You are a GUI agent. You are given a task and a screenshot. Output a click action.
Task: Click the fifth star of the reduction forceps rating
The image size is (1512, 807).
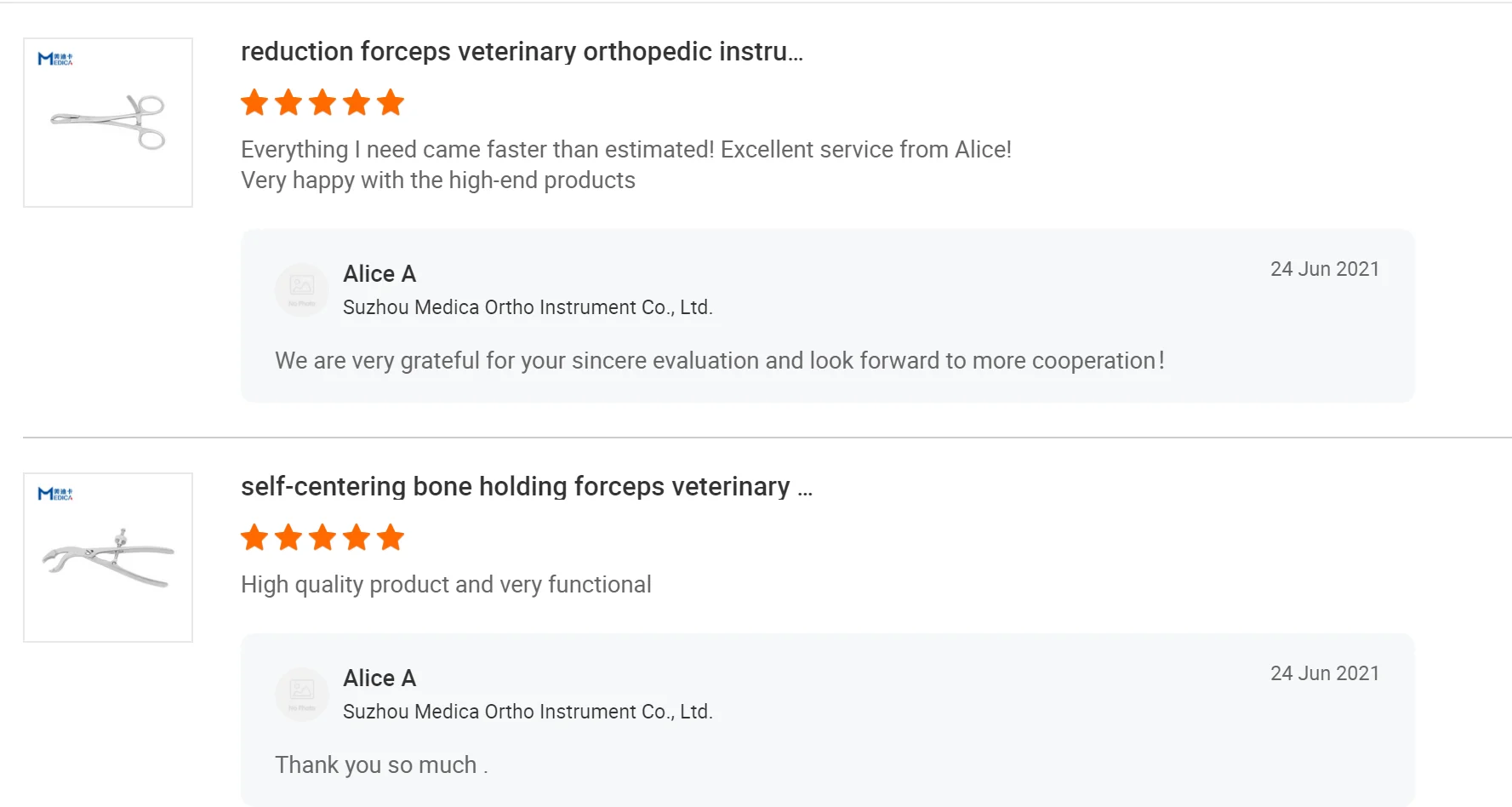[391, 103]
